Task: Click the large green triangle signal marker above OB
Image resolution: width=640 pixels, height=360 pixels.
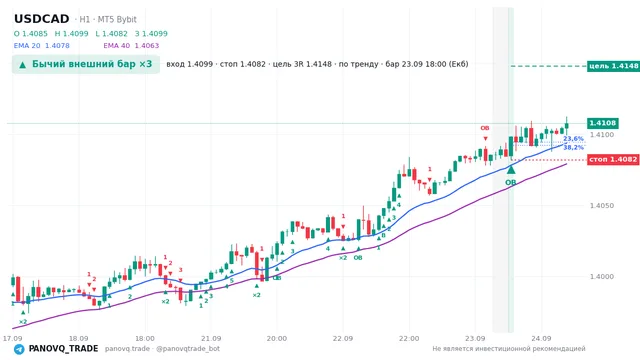Action: point(511,169)
